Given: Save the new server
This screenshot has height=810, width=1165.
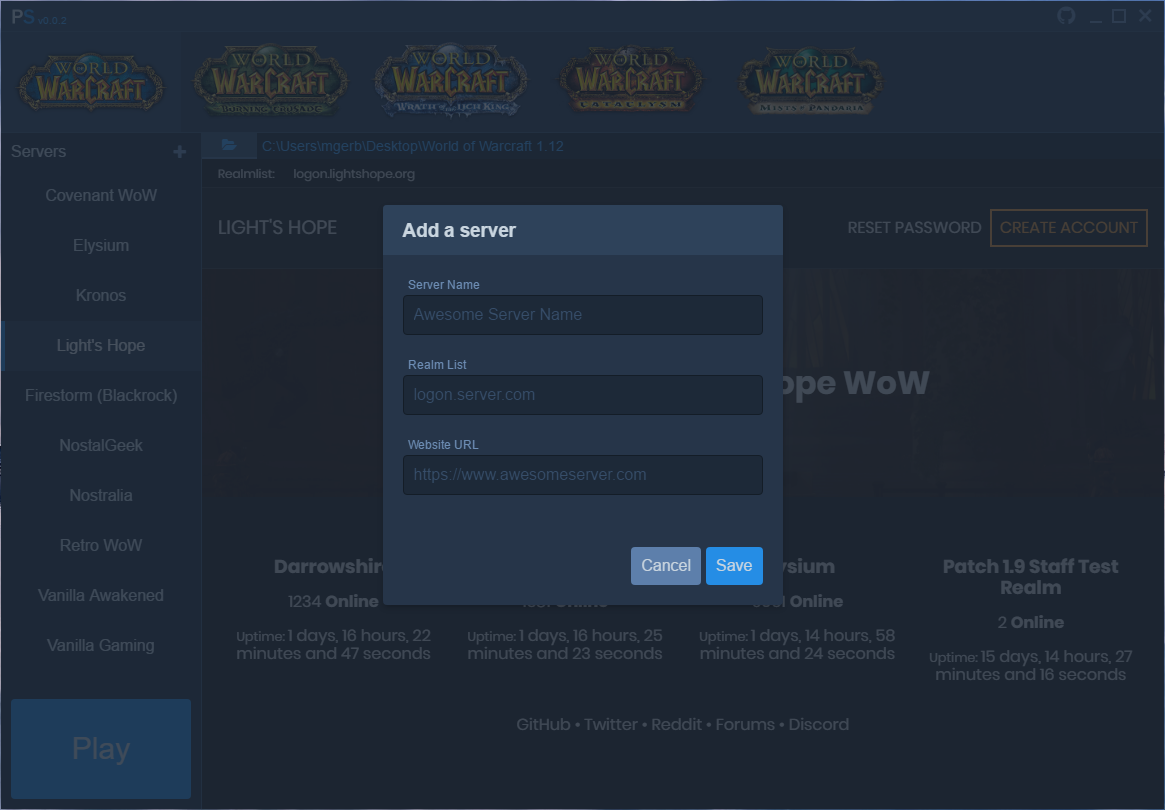Looking at the screenshot, I should click(733, 566).
